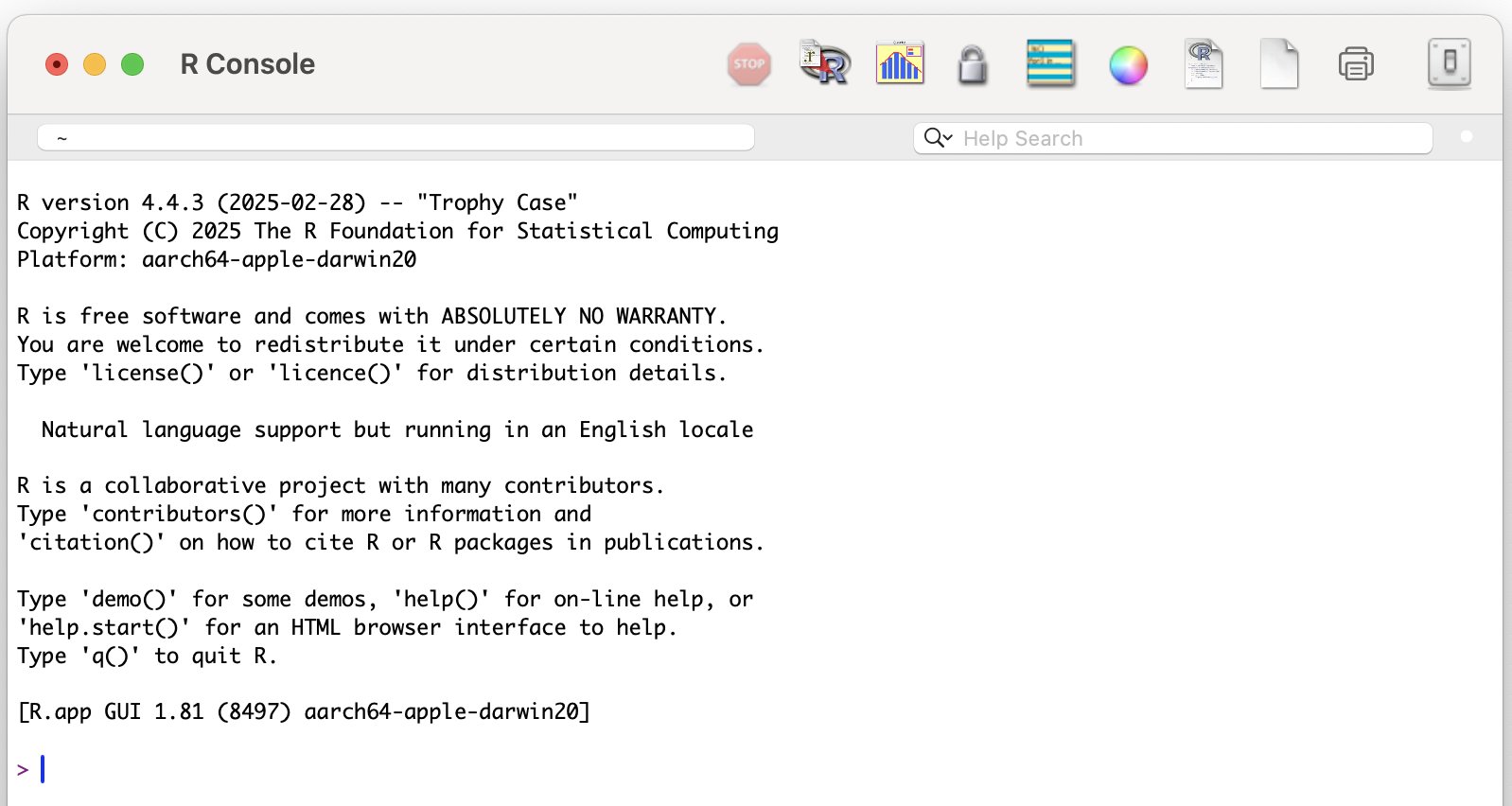Click the "R version 4.4.3" line
The image size is (1512, 806).
pos(297,202)
